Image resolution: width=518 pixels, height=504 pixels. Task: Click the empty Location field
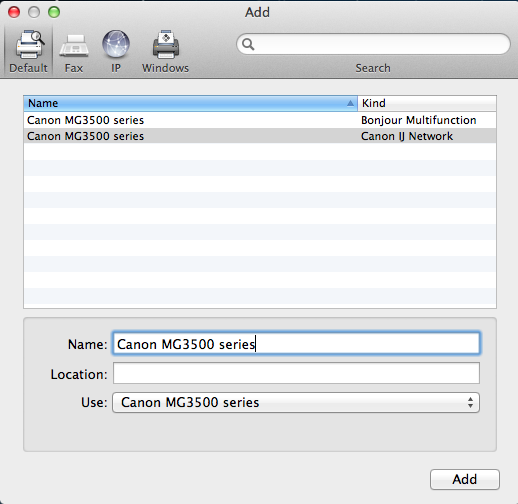(x=296, y=373)
